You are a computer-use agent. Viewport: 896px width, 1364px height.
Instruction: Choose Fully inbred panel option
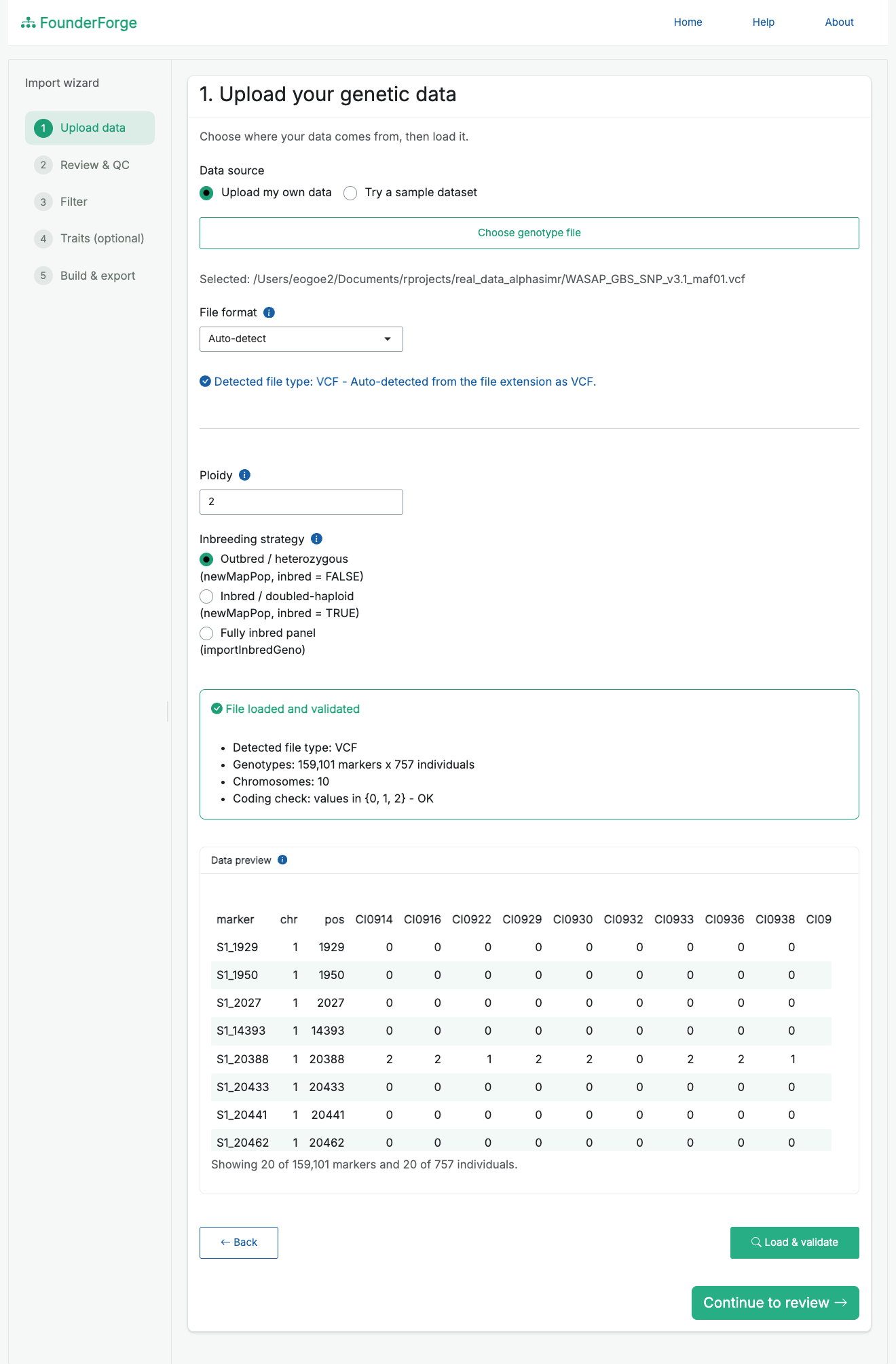[x=206, y=633]
